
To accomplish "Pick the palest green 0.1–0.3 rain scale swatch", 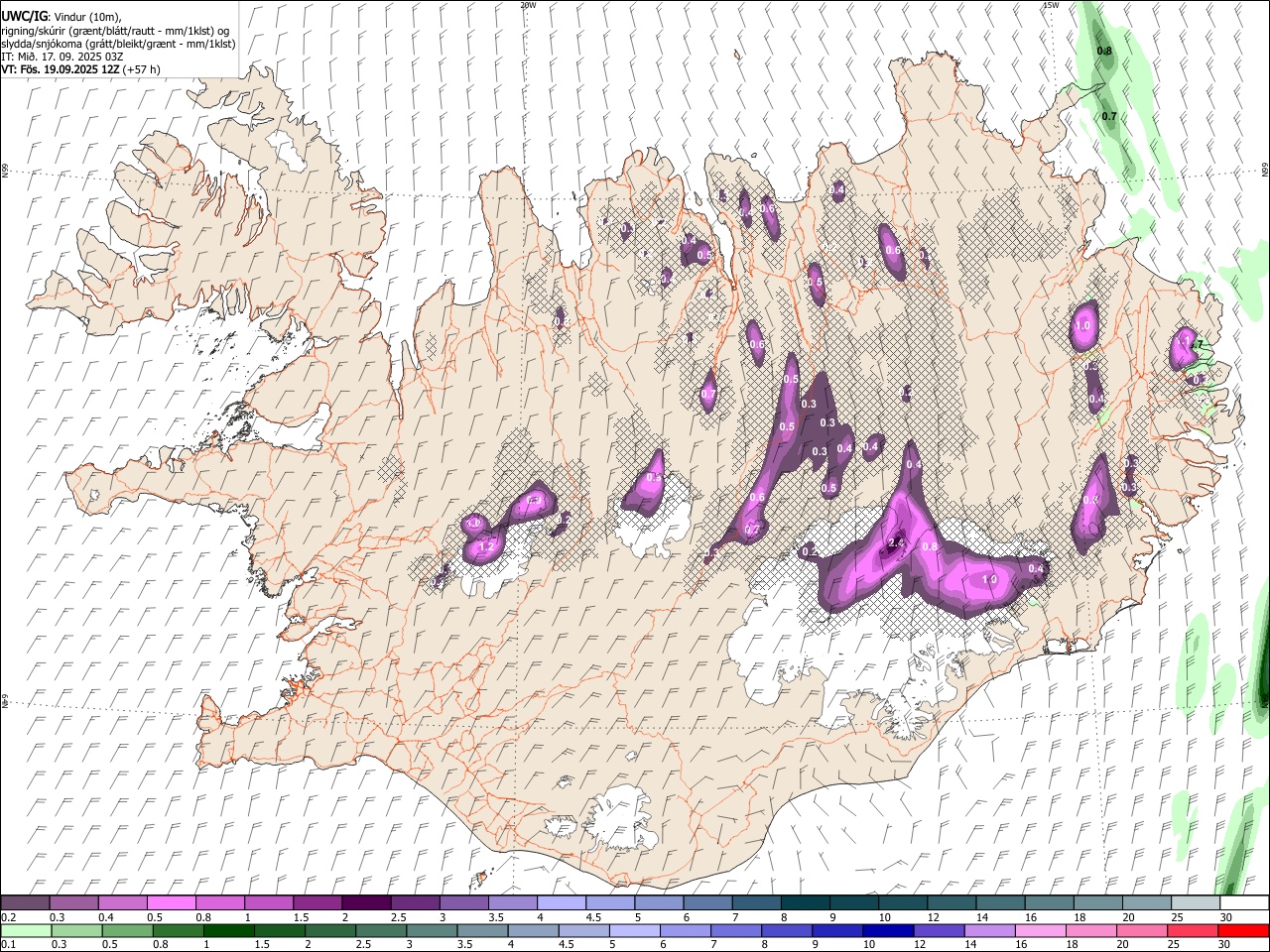I will coord(25,930).
